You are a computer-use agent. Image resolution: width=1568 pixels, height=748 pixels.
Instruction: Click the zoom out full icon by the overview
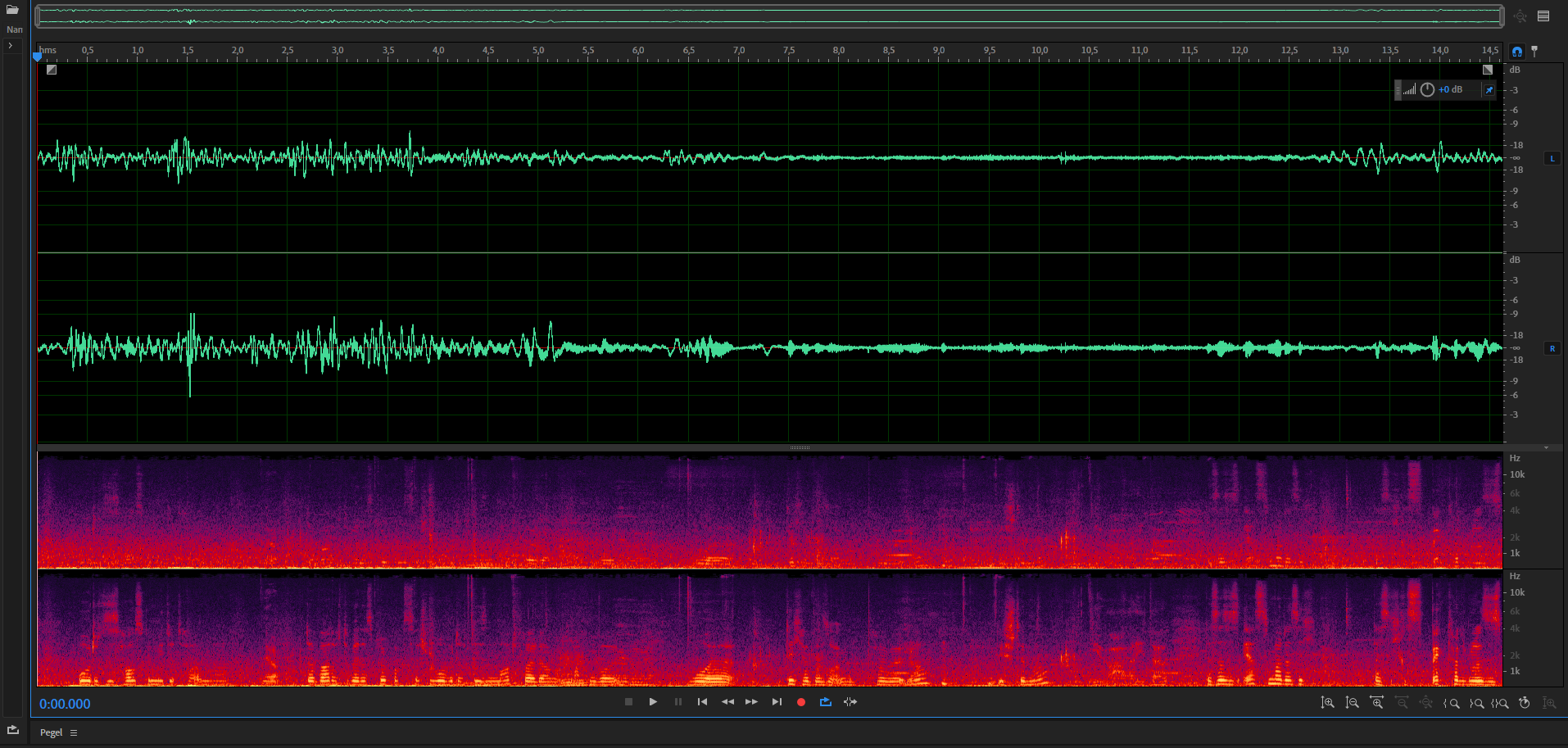[1520, 16]
